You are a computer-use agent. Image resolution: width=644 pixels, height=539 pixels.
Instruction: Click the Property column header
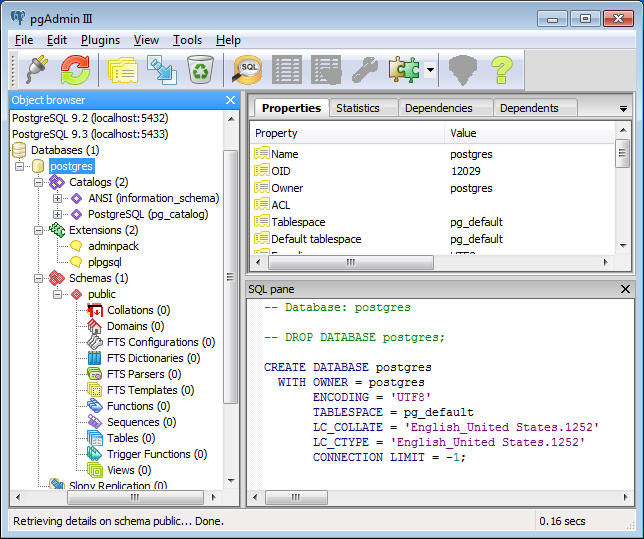coord(347,133)
